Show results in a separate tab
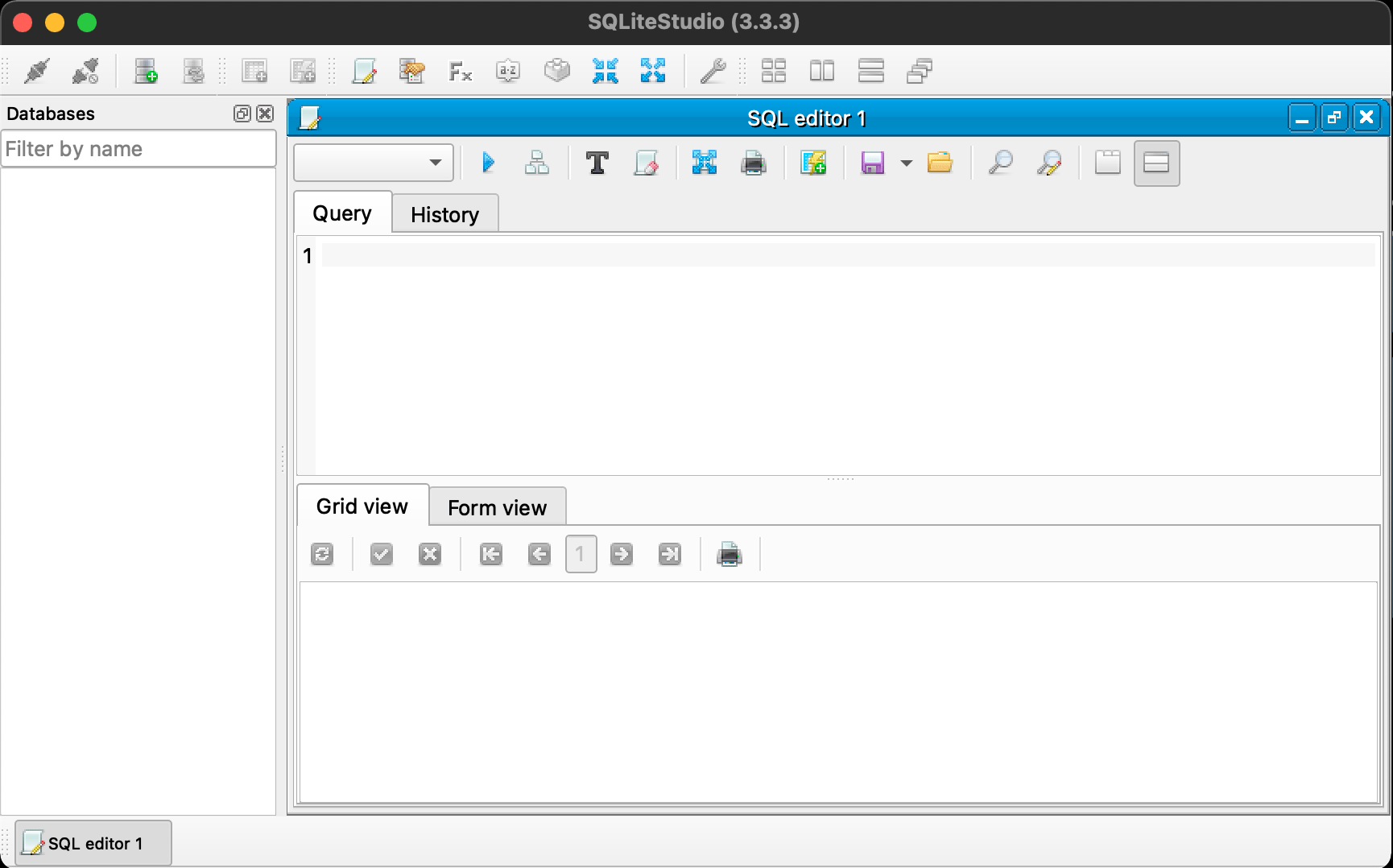The height and width of the screenshot is (868, 1393). (x=1108, y=163)
